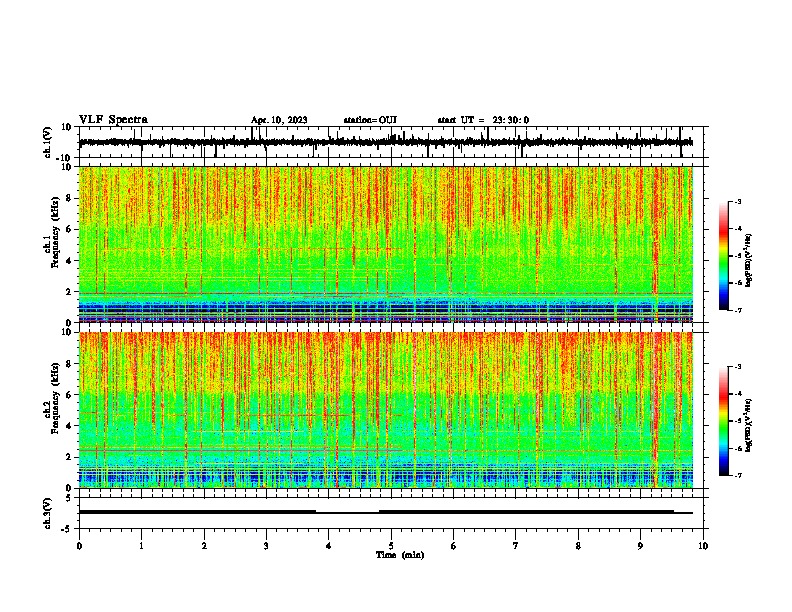Click the time axis tick label "2"
This screenshot has width=792, height=612.
point(204,546)
